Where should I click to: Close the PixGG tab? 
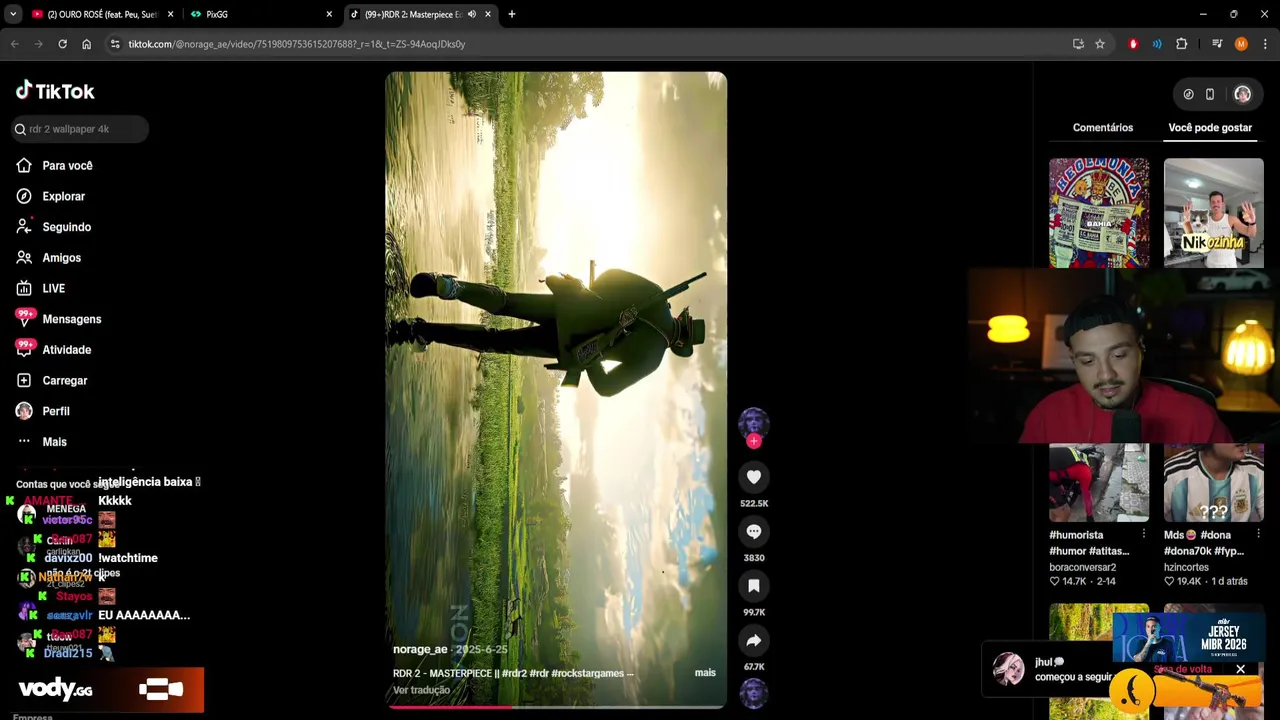(329, 14)
